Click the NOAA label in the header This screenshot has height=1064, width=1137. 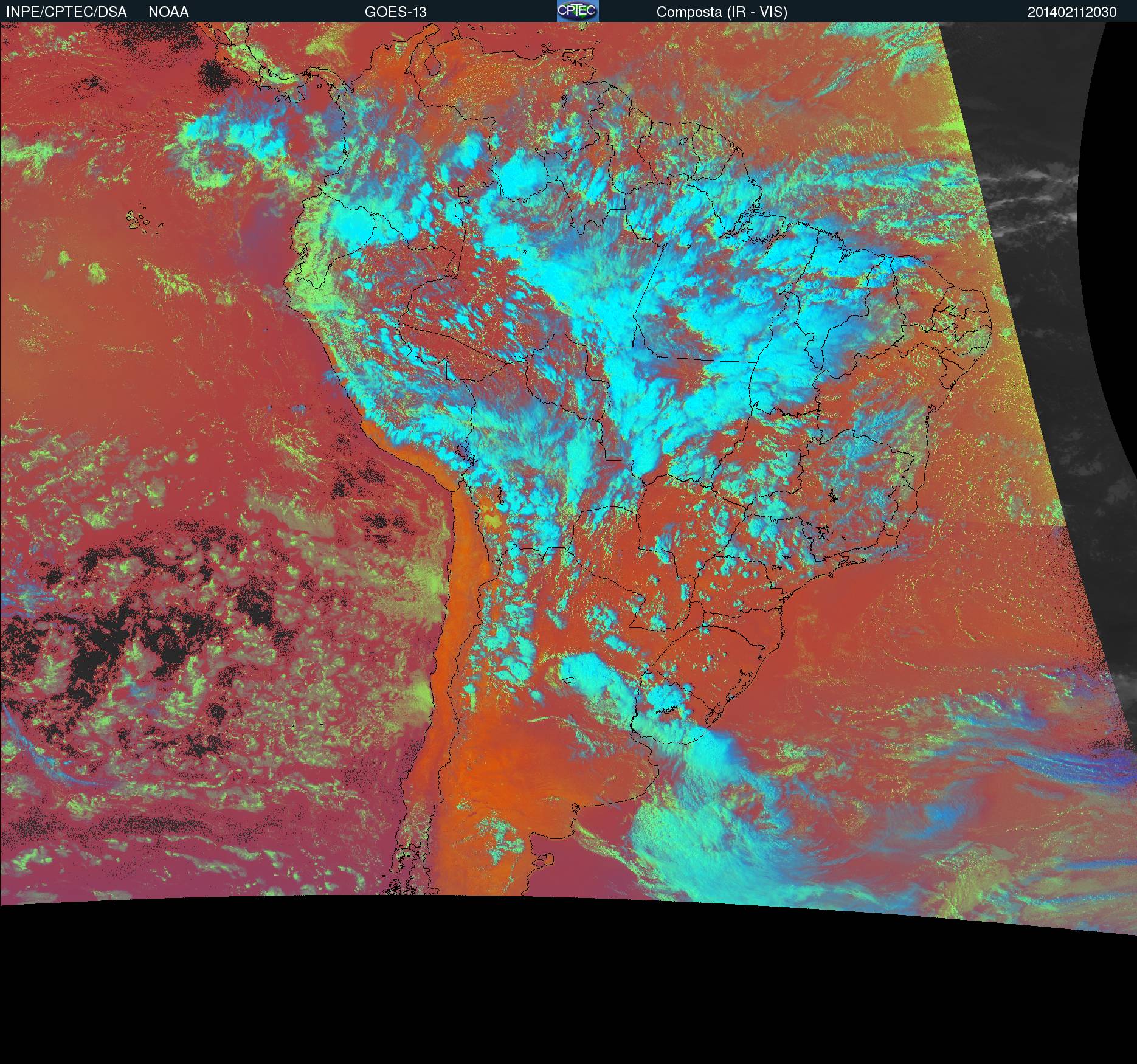[x=168, y=12]
